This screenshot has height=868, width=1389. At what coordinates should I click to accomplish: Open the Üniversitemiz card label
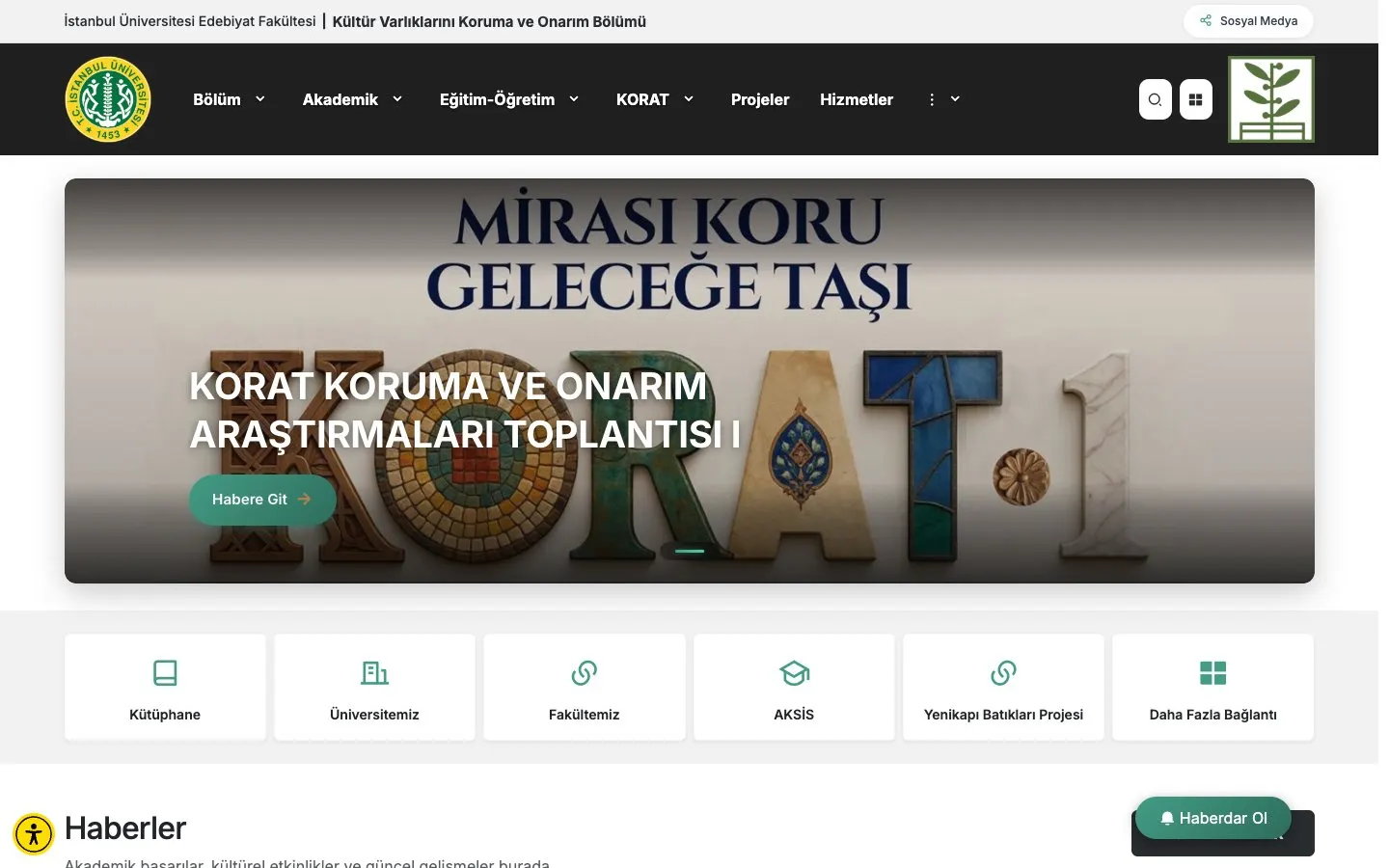[374, 715]
